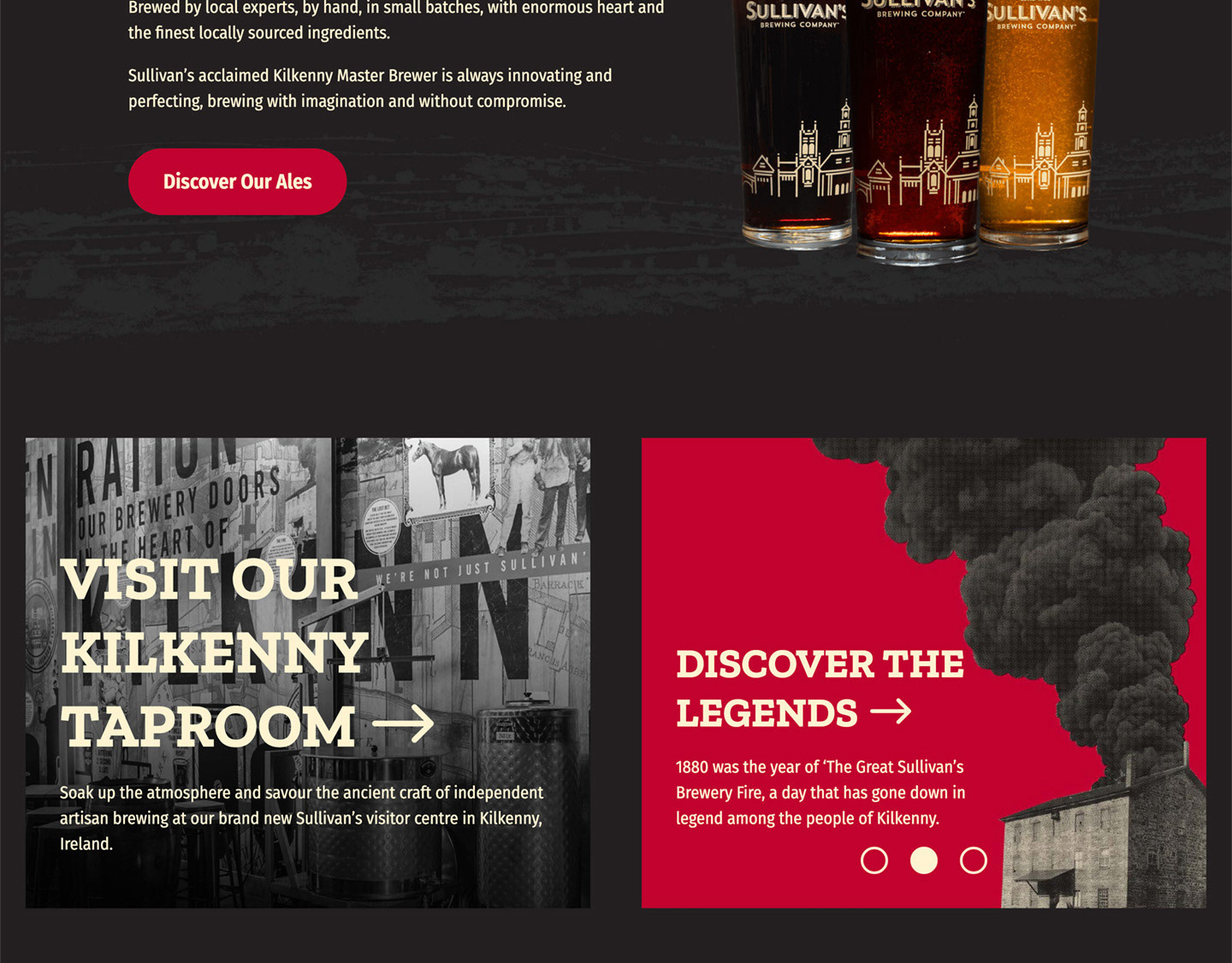Click the '1880 was the year' legend text
1232x963 pixels.
(x=820, y=793)
